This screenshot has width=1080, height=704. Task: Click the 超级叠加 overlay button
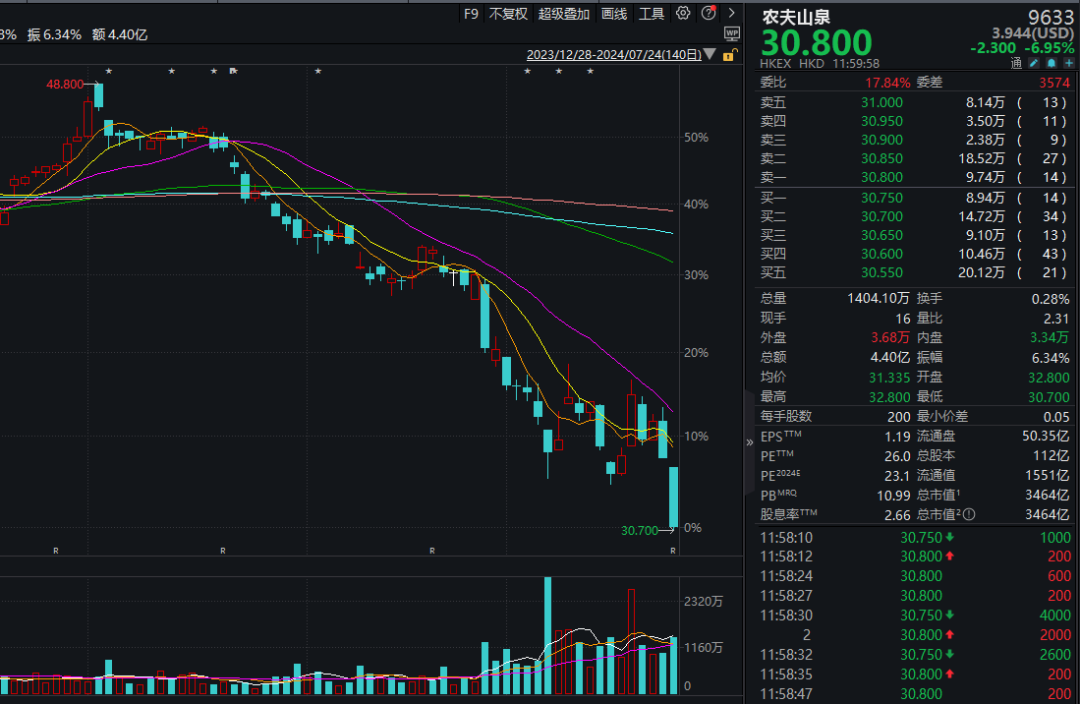(564, 13)
